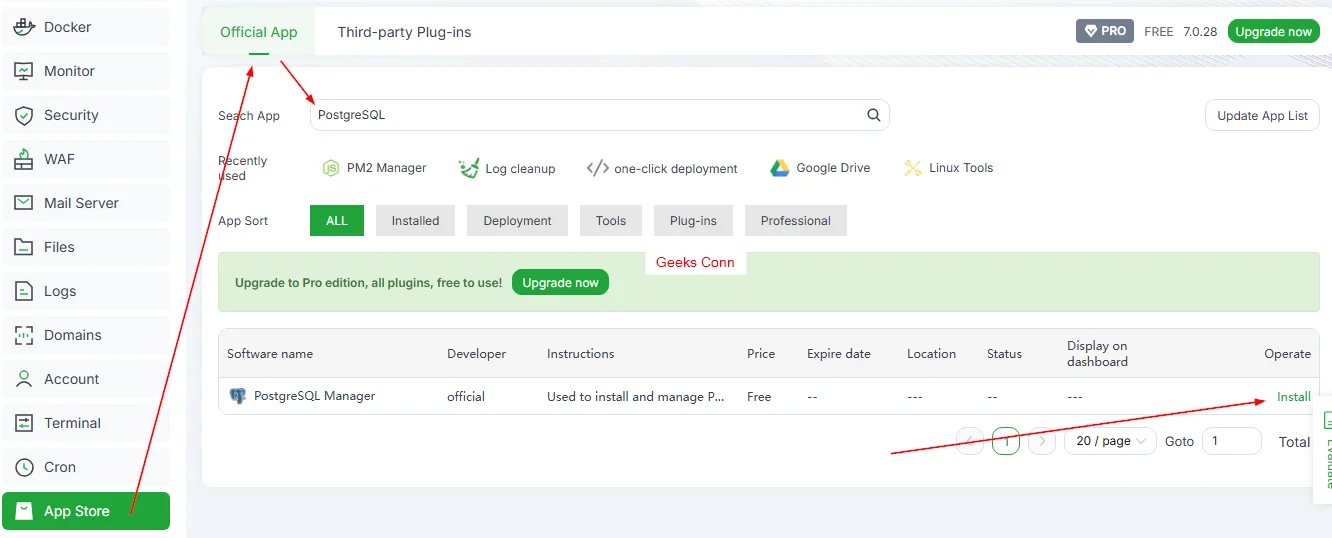Image resolution: width=1332 pixels, height=538 pixels.
Task: Filter apps by Installed
Action: coord(415,221)
